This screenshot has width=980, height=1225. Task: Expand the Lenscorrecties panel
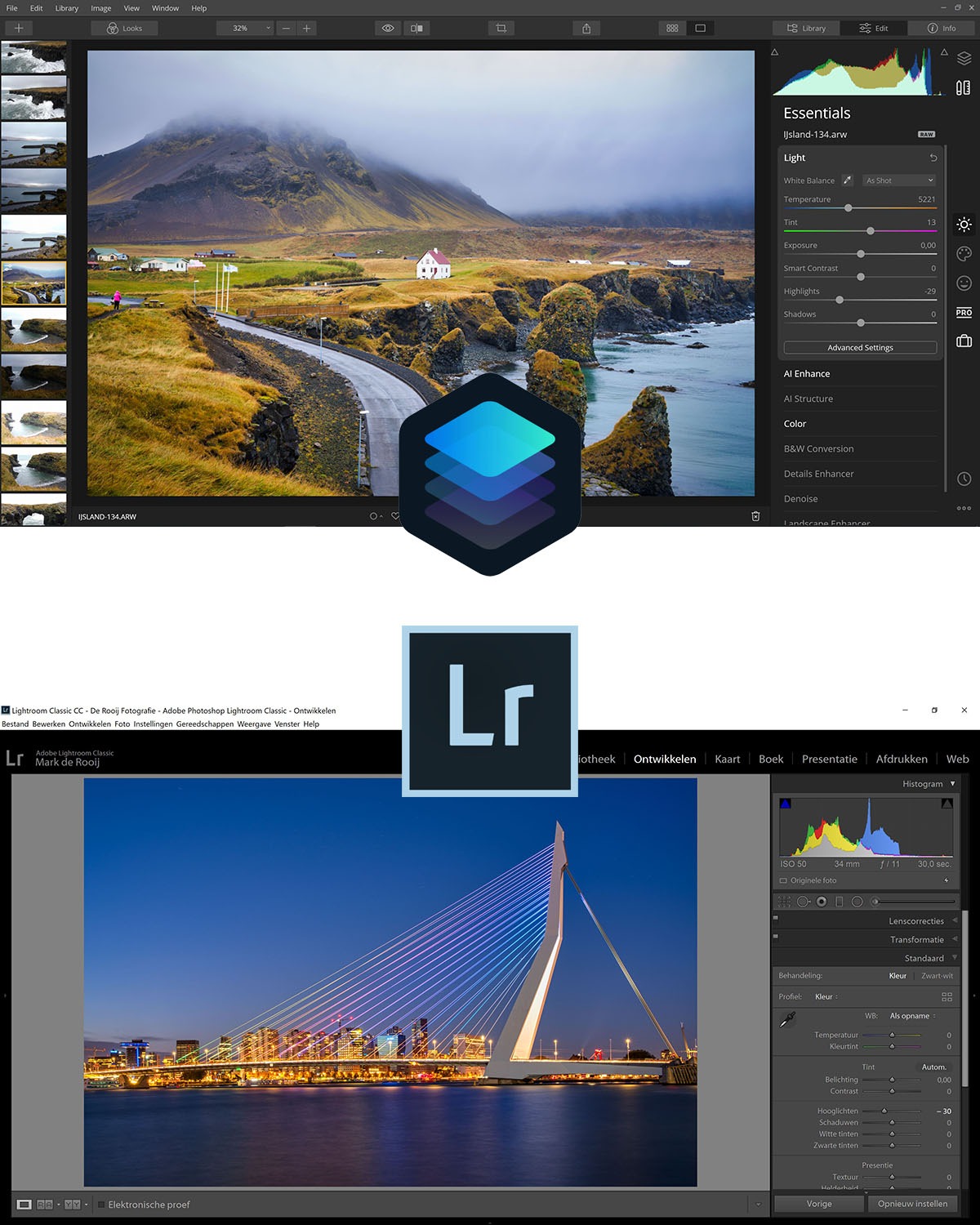(916, 920)
